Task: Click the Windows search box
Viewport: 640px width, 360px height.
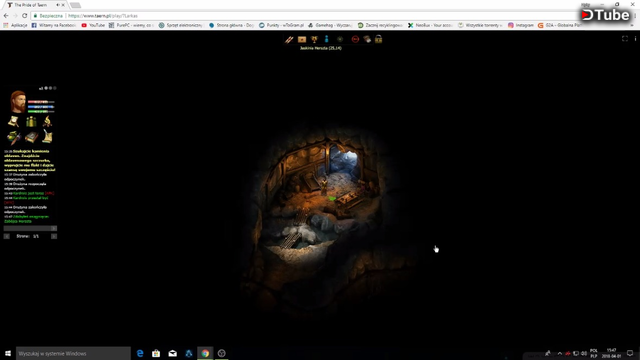Action: pyautogui.click(x=73, y=353)
